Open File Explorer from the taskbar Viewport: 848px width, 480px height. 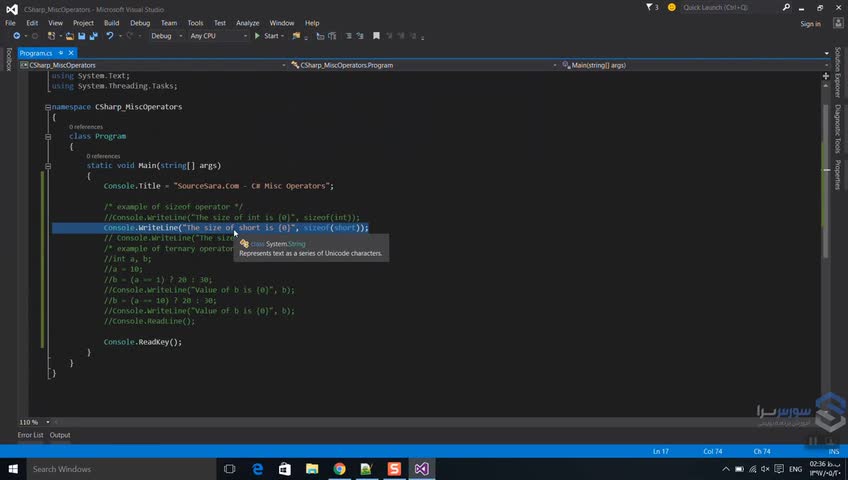(x=312, y=469)
